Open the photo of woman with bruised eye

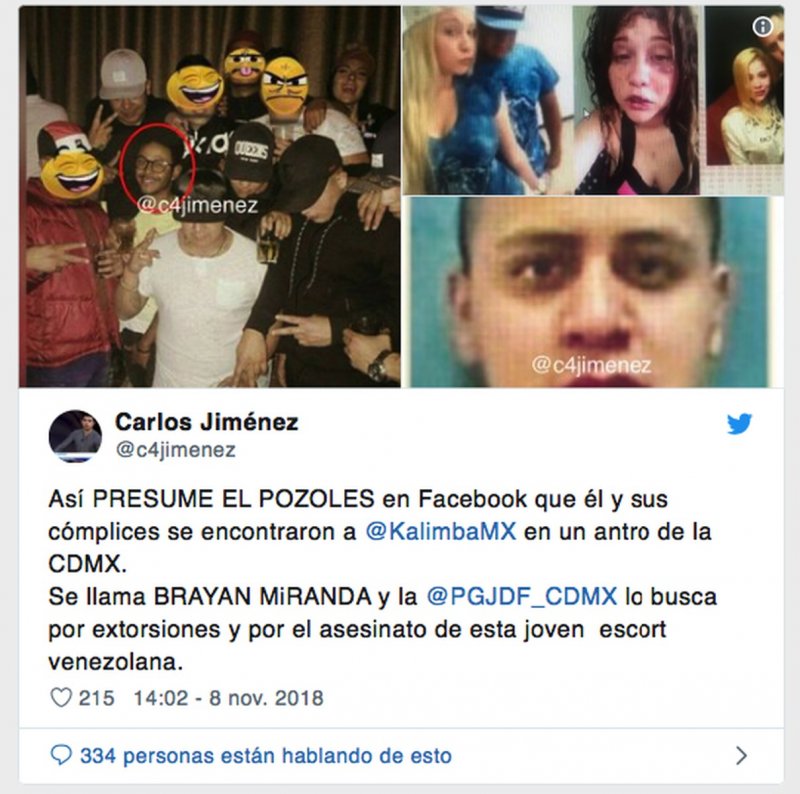637,101
